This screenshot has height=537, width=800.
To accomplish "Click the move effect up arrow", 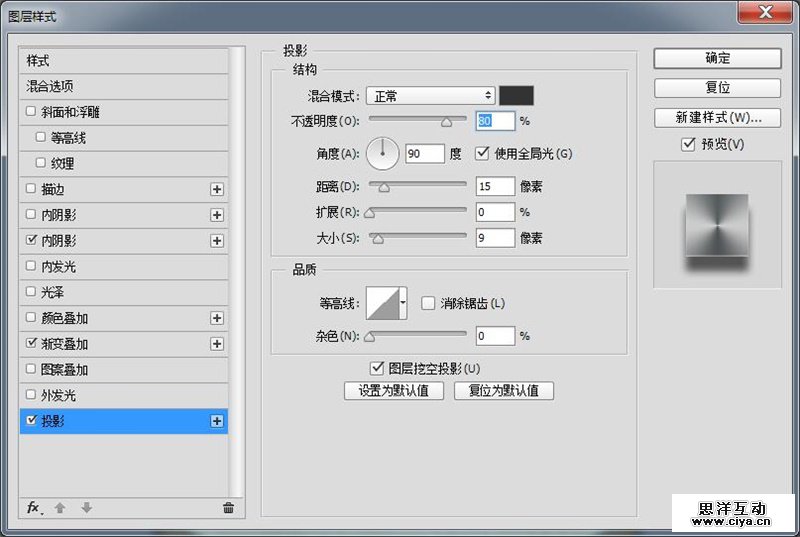I will (60, 507).
